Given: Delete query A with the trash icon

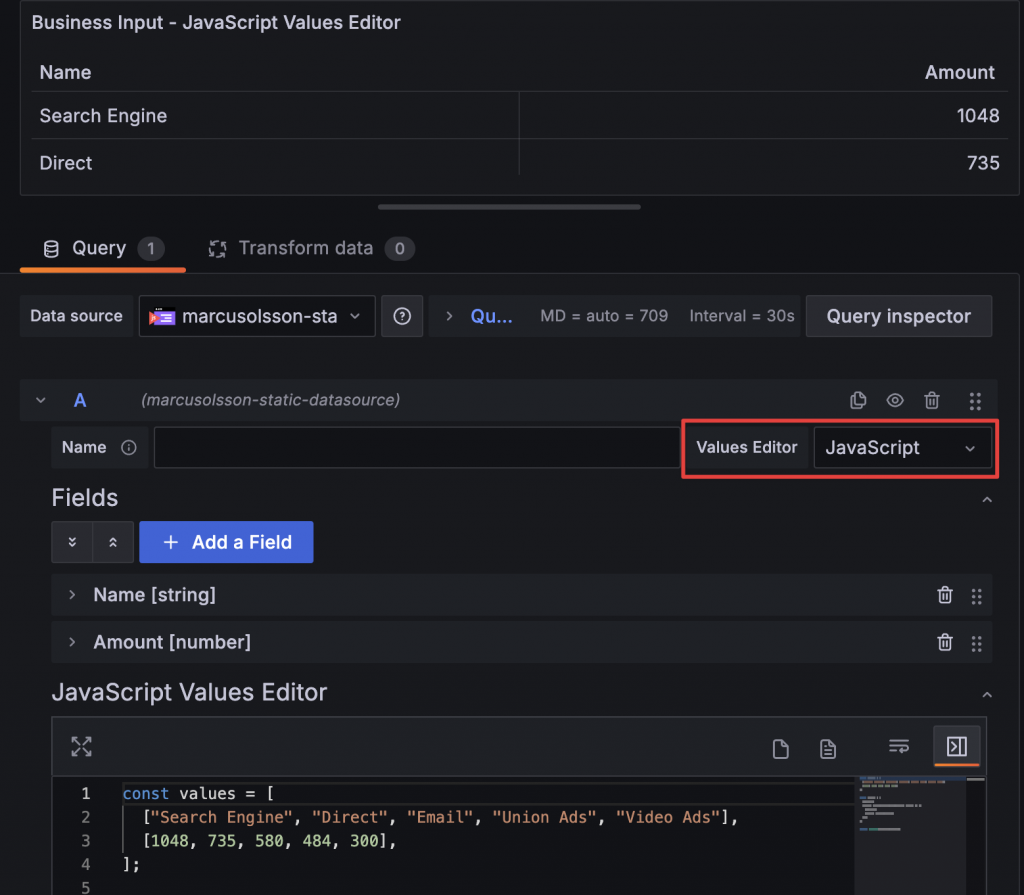Looking at the screenshot, I should (932, 400).
